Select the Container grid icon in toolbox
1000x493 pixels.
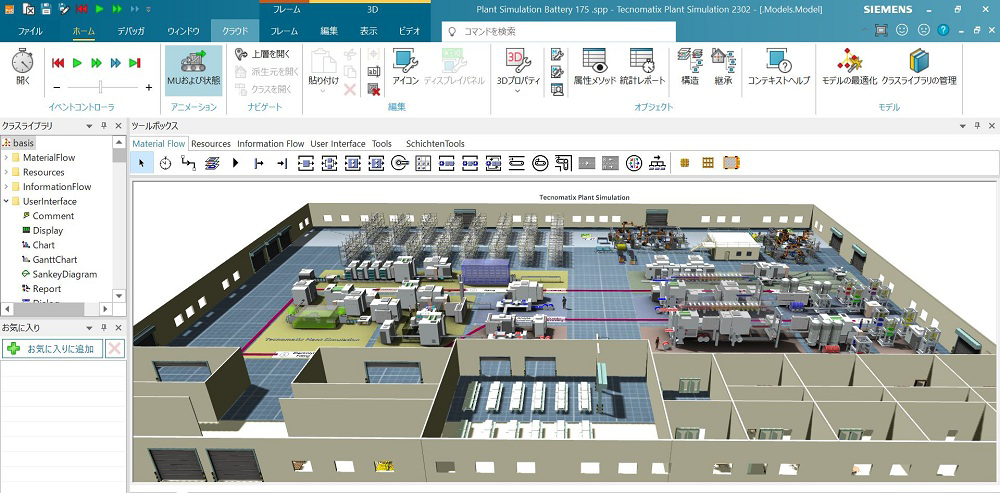point(707,164)
